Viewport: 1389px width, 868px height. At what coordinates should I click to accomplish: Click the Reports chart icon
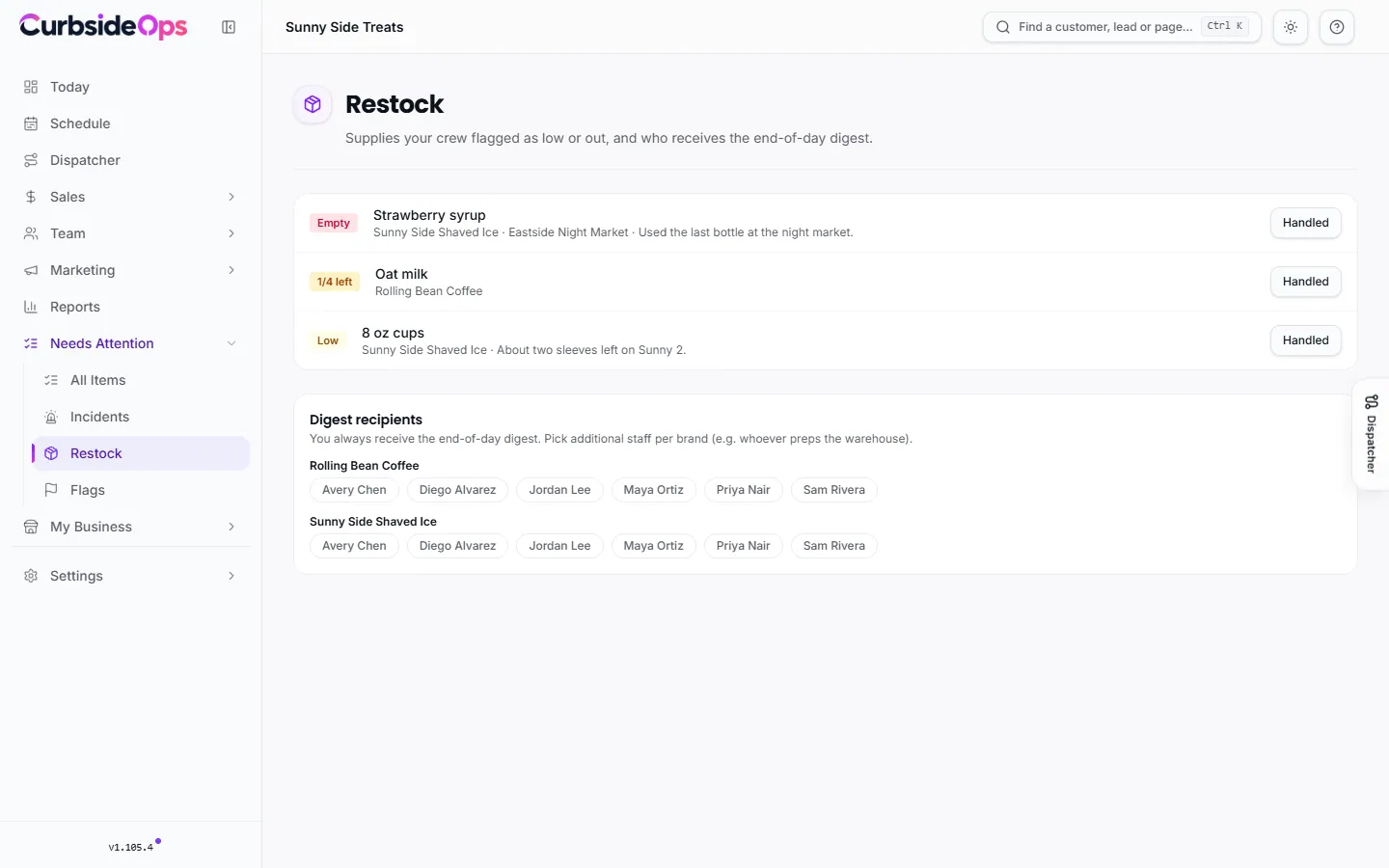point(31,307)
